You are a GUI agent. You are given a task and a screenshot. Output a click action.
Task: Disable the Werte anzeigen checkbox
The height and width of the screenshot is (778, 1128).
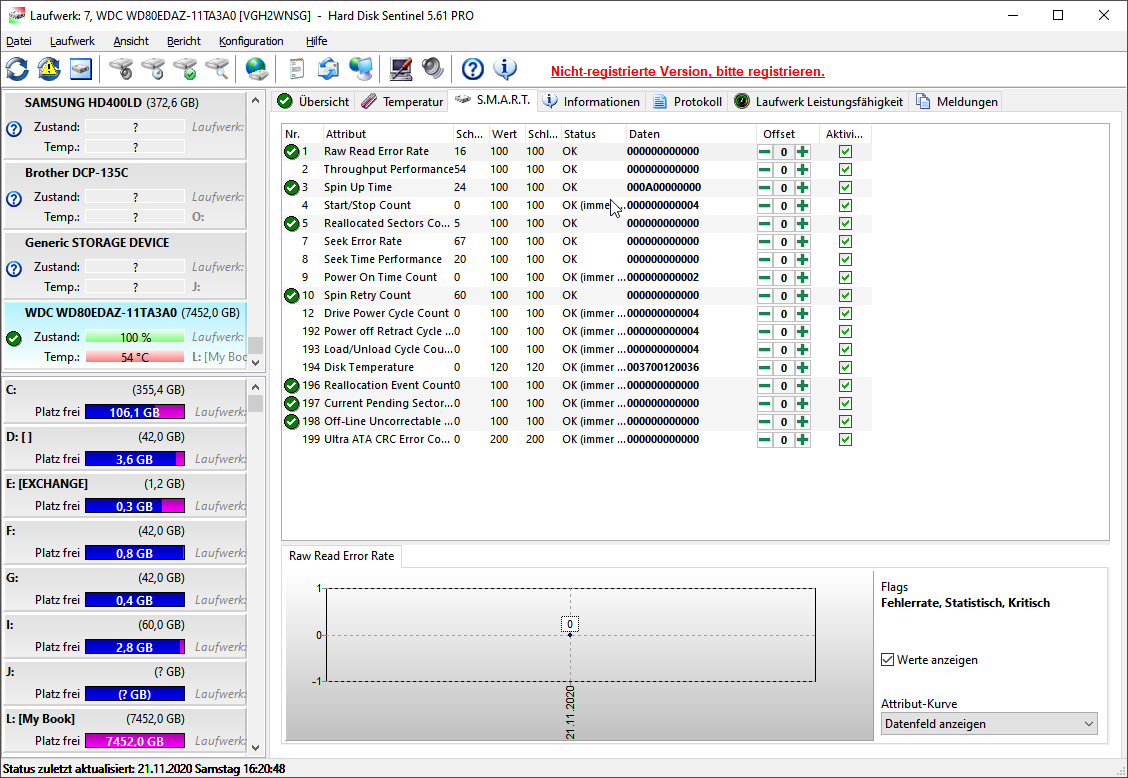point(887,659)
